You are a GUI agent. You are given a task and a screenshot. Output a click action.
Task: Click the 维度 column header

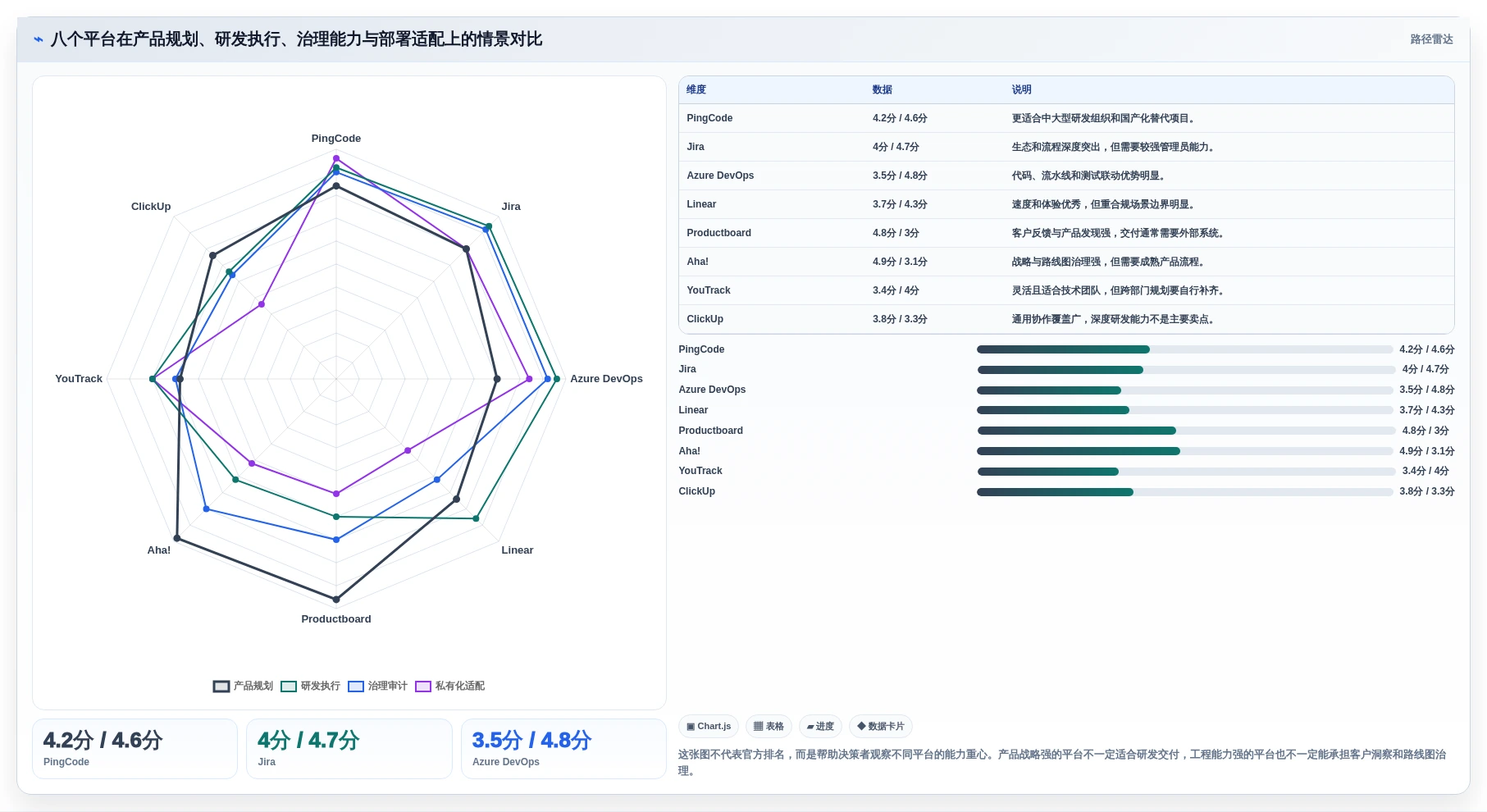pos(696,89)
